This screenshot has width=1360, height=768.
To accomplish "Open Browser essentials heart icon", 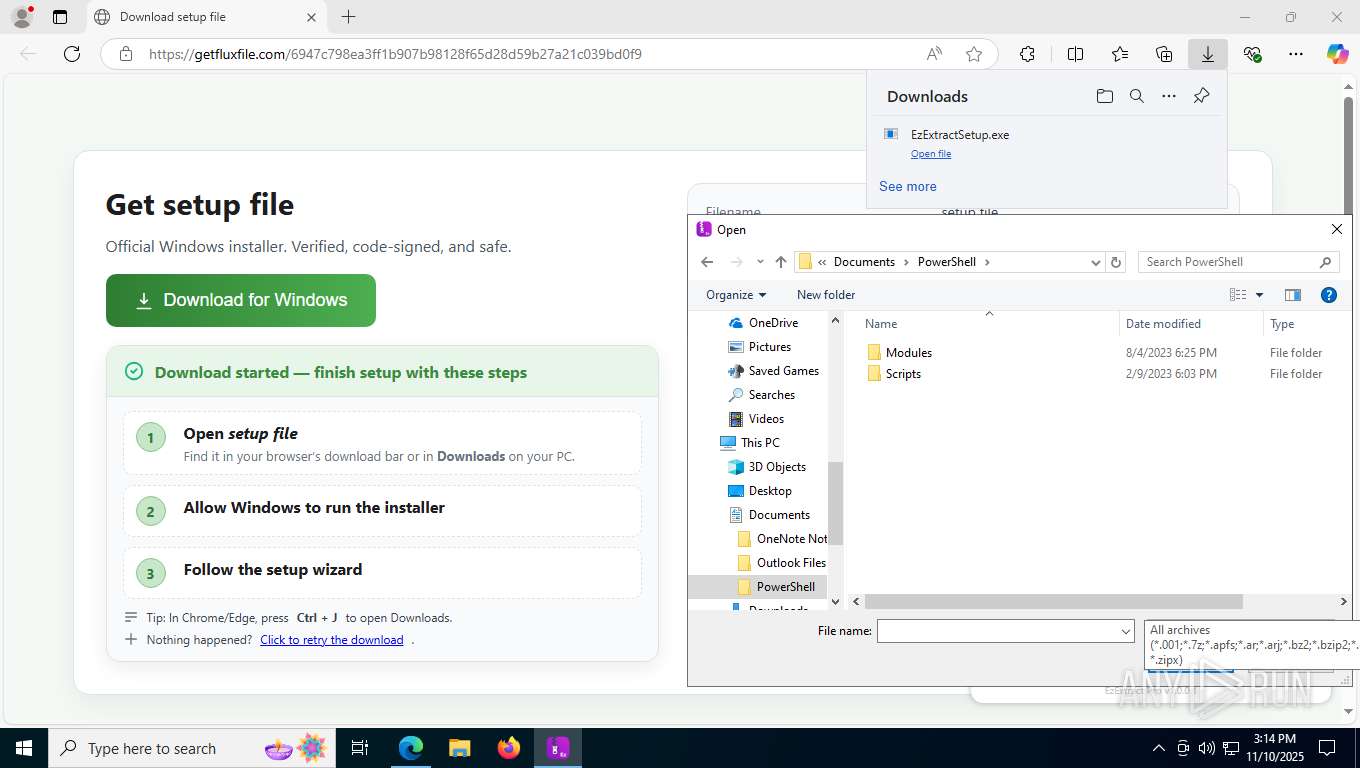I will tap(1252, 54).
